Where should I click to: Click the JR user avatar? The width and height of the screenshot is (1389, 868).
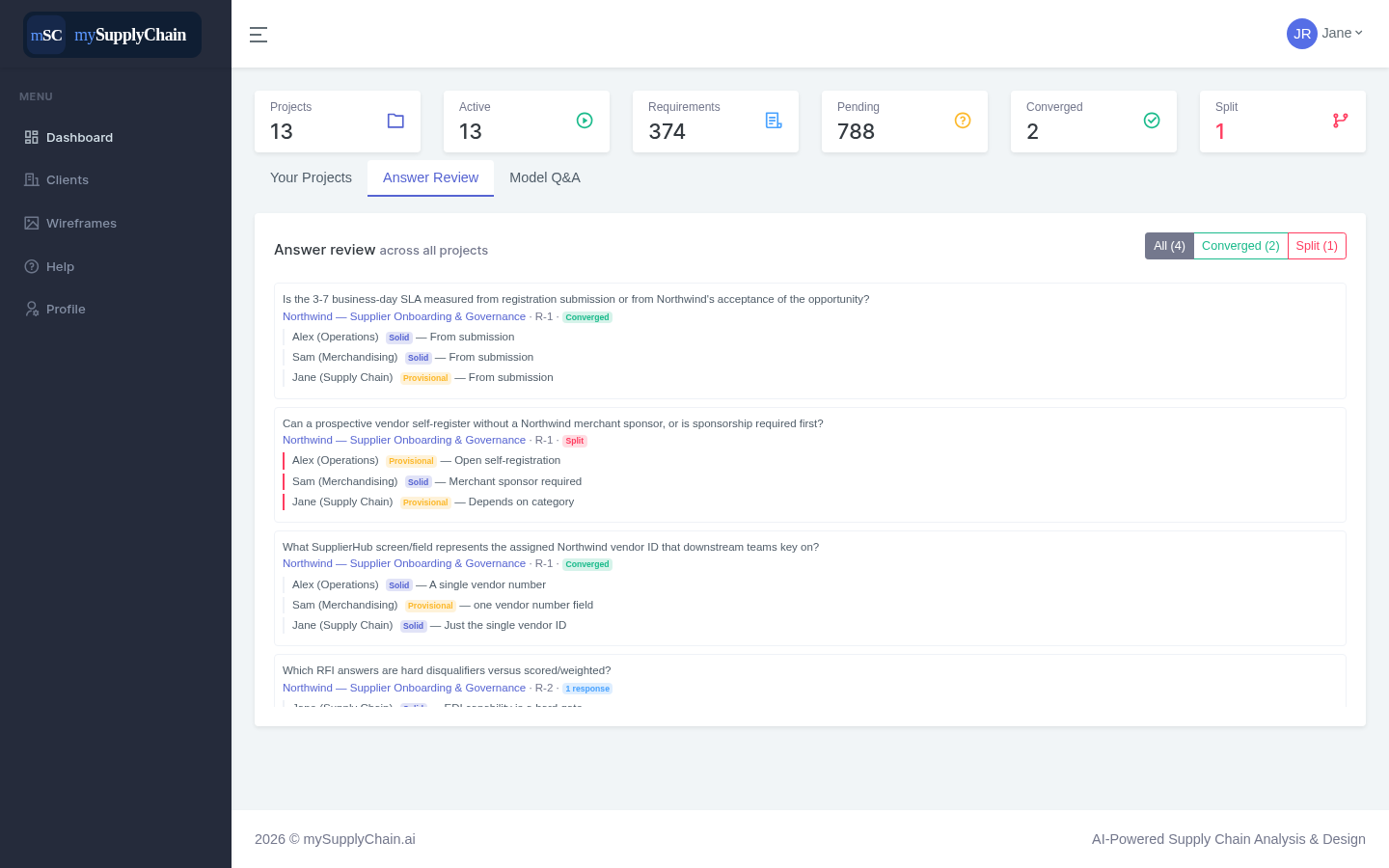[1302, 34]
